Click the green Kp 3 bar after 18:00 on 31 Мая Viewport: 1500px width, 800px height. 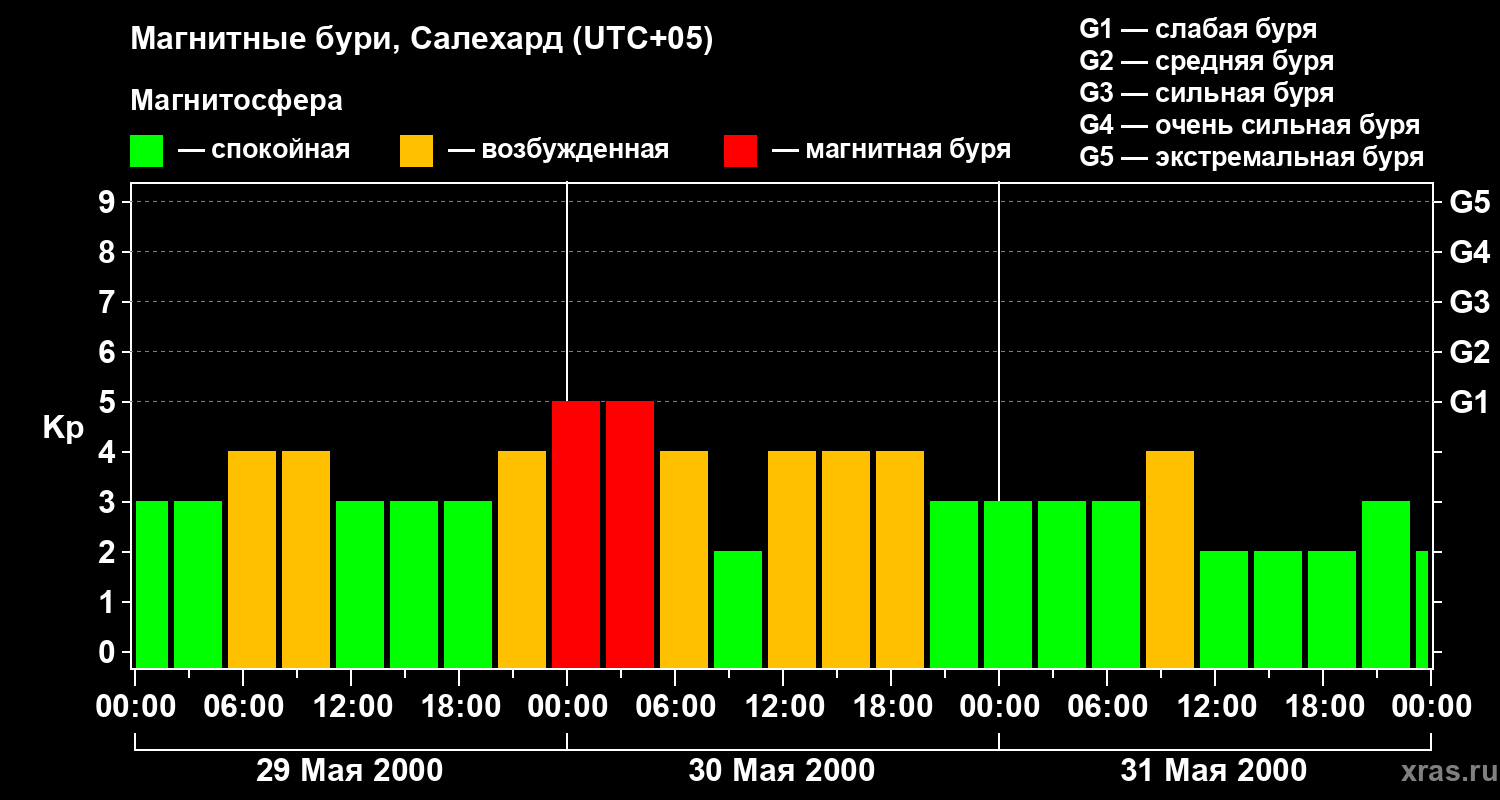coord(1386,585)
